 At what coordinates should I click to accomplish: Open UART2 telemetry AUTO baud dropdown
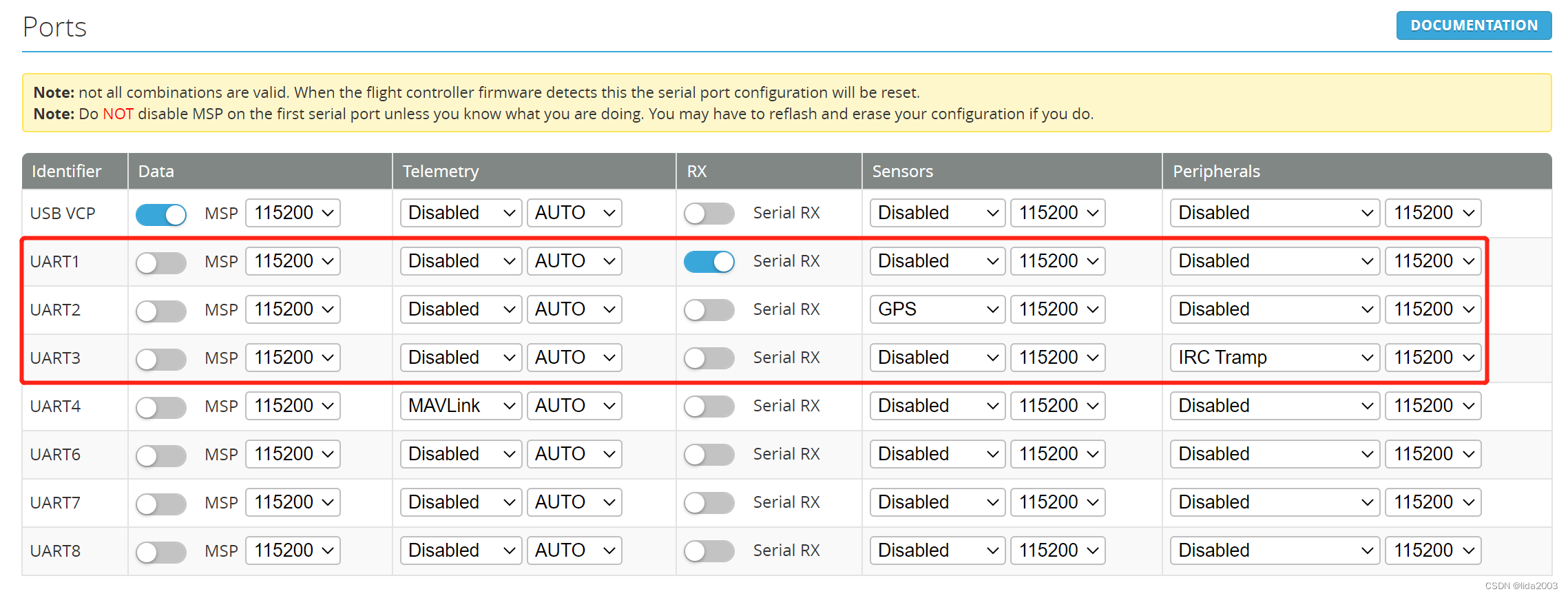(574, 309)
